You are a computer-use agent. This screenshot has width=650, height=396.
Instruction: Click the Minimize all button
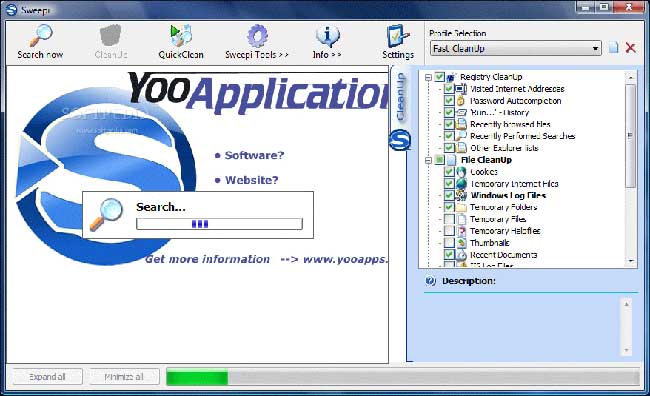(x=124, y=377)
